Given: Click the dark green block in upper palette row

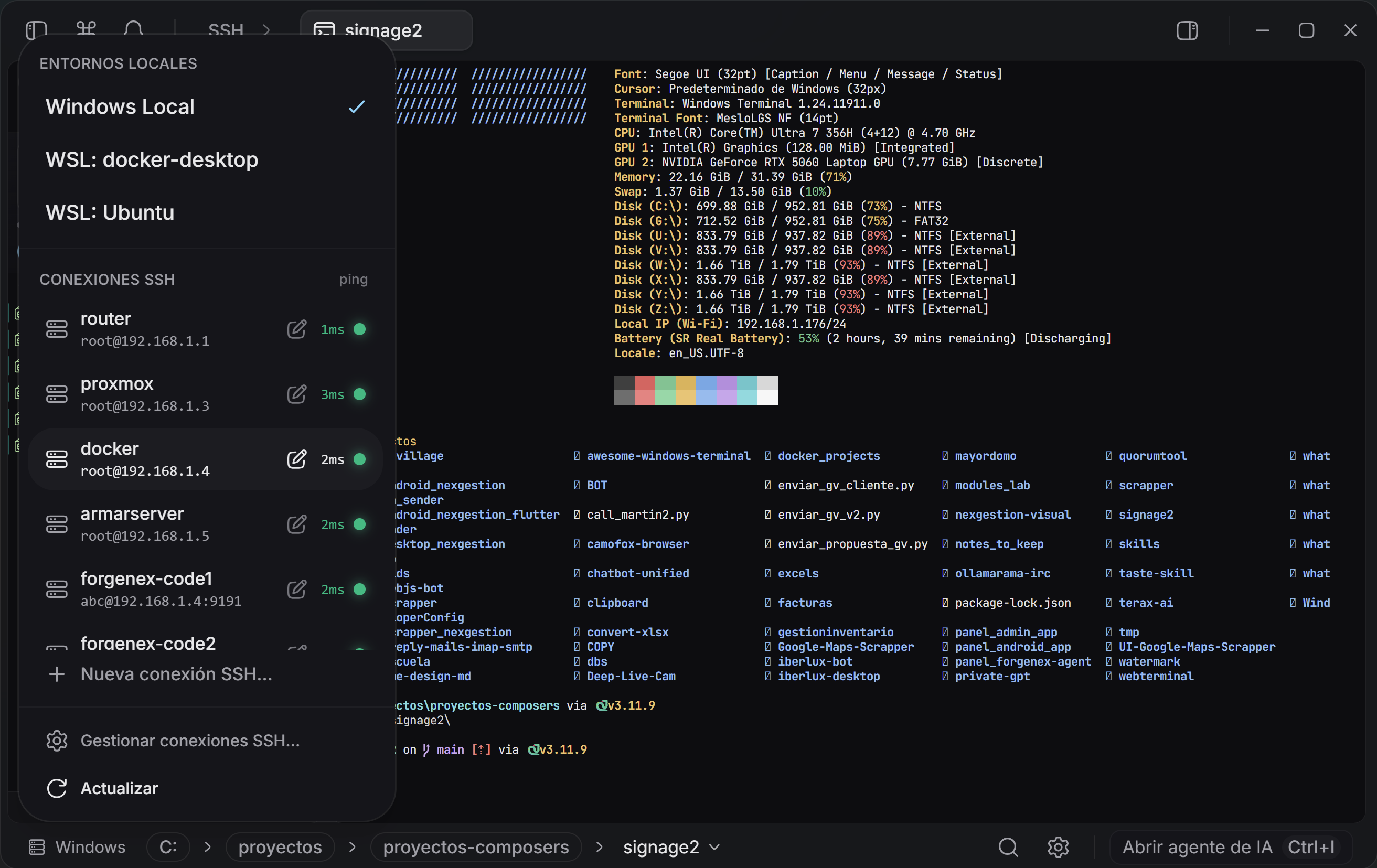Looking at the screenshot, I should pyautogui.click(x=665, y=383).
